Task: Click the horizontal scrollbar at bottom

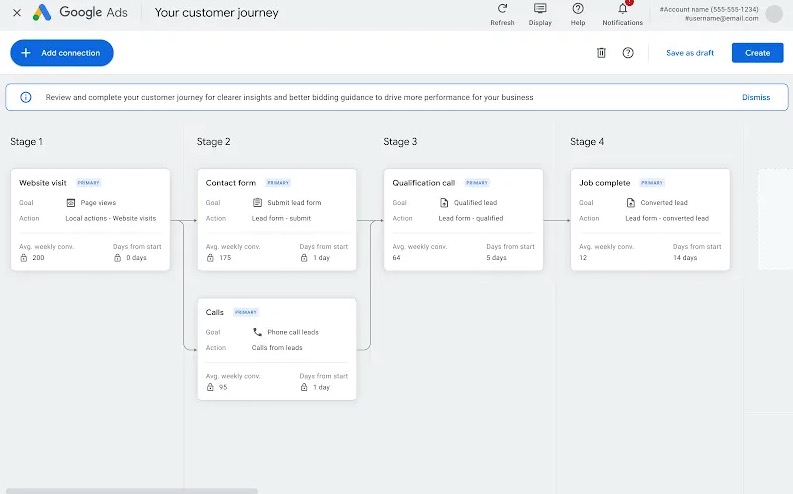Action: pos(131,490)
